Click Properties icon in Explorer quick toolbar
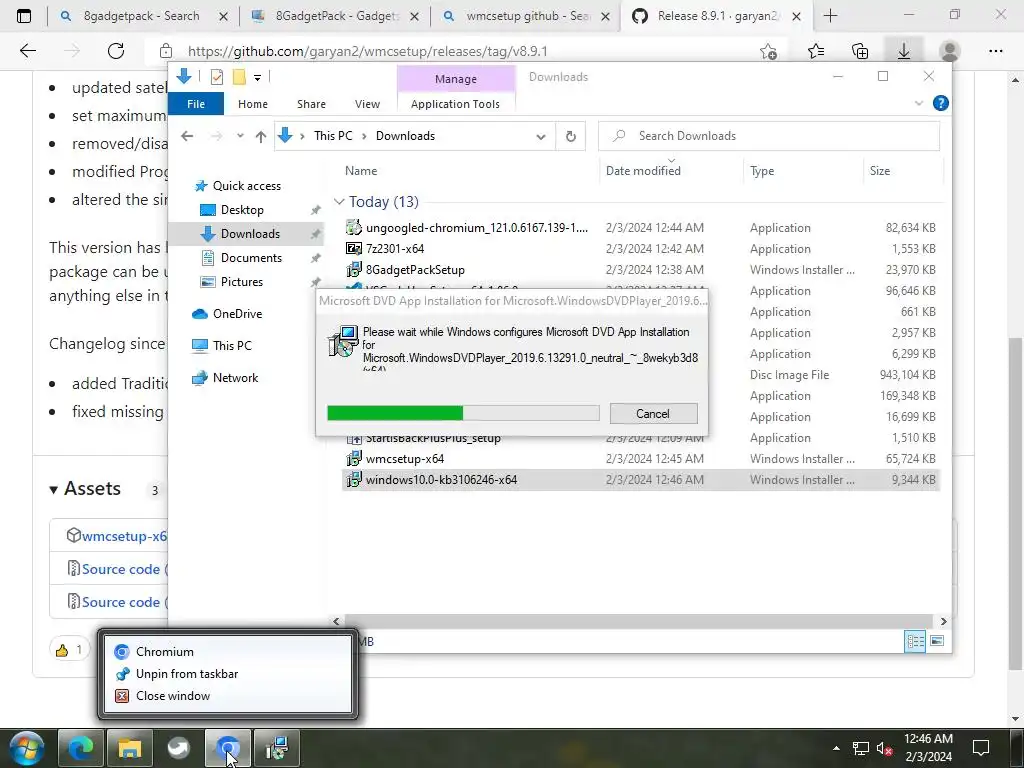The width and height of the screenshot is (1024, 768). coord(217,77)
